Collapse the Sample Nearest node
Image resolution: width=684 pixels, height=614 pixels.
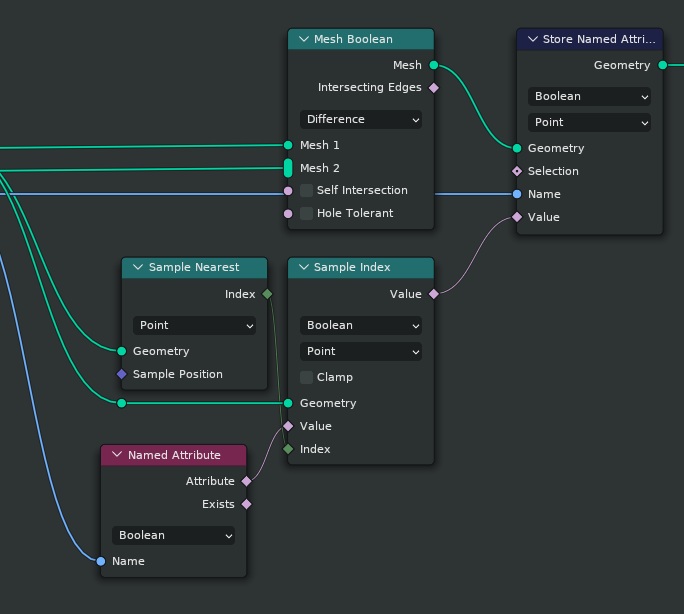(138, 267)
